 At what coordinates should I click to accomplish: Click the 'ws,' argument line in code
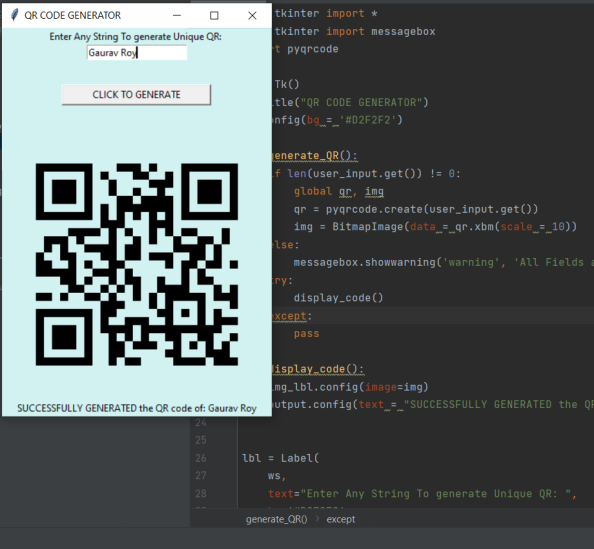277,476
